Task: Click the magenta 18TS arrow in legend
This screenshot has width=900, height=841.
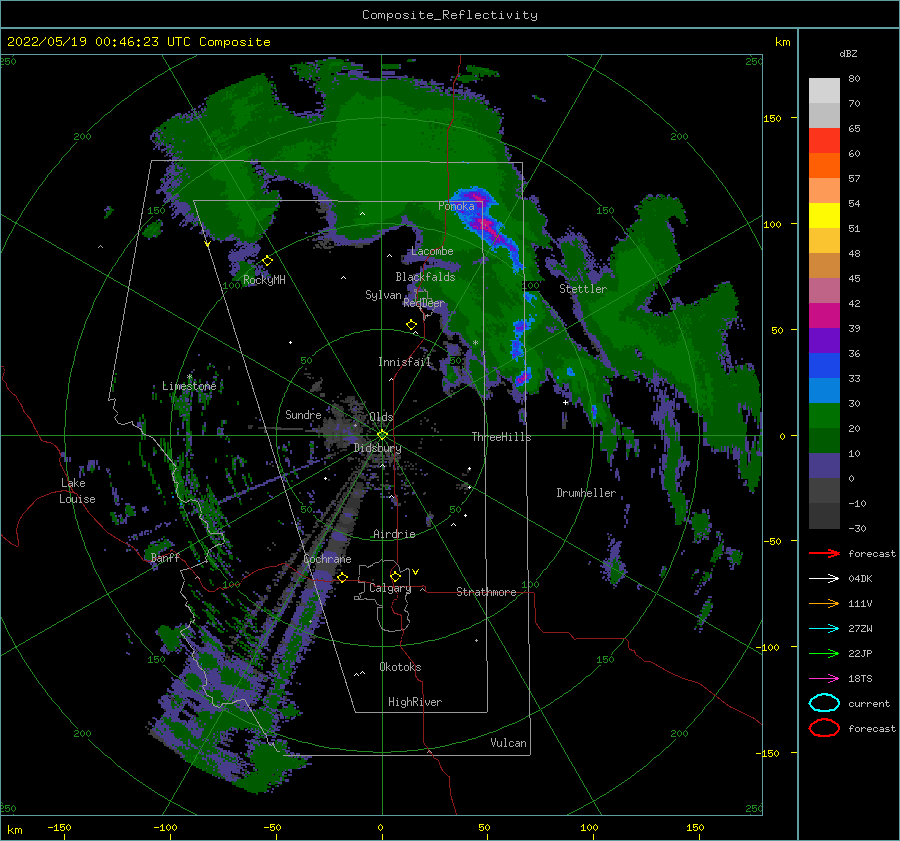Action: click(824, 679)
